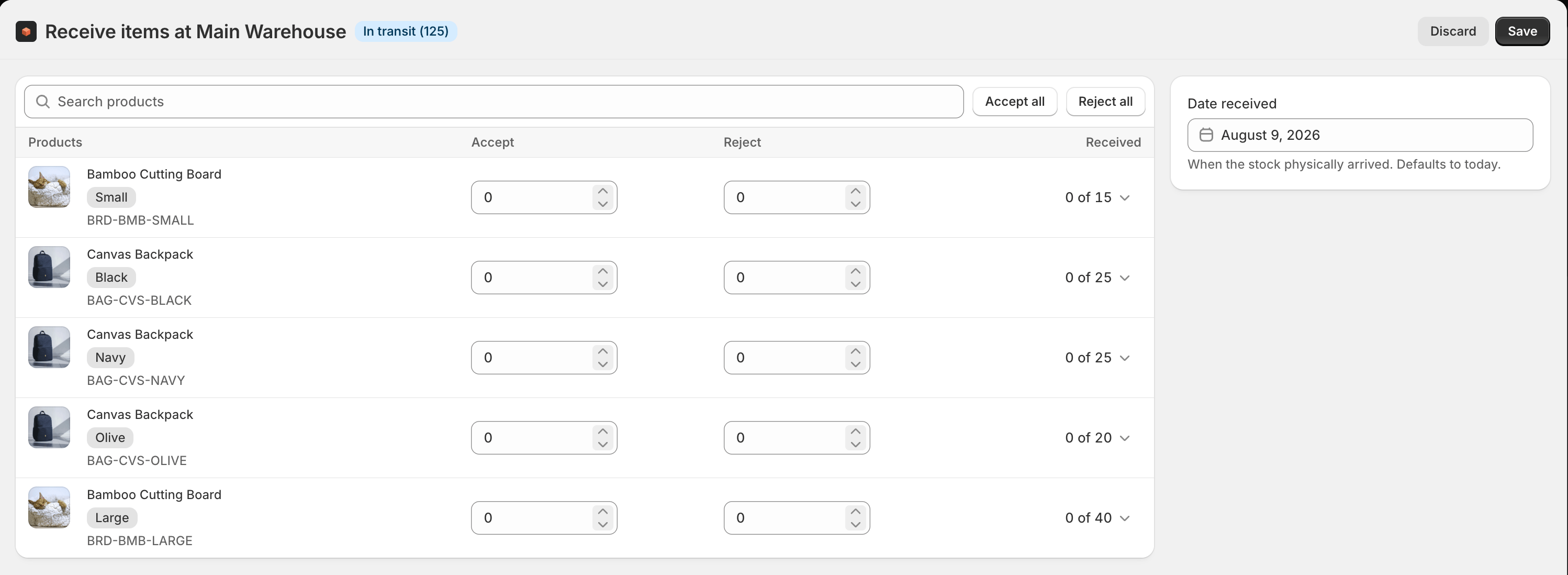Click Reject quantity field for BAG-CVS-OLIVE

pyautogui.click(x=796, y=438)
